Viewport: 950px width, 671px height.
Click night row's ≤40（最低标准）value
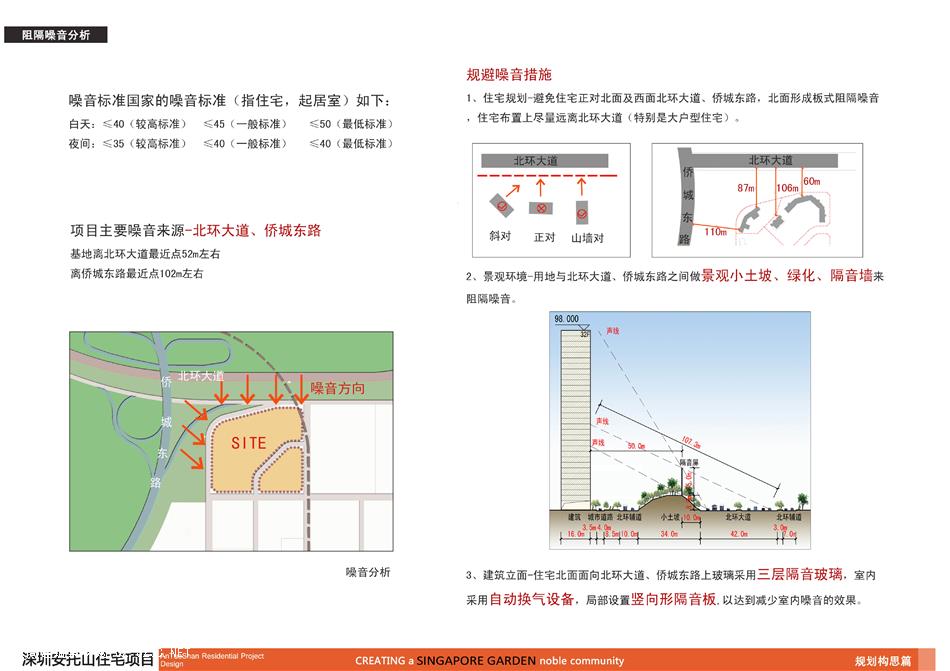351,144
